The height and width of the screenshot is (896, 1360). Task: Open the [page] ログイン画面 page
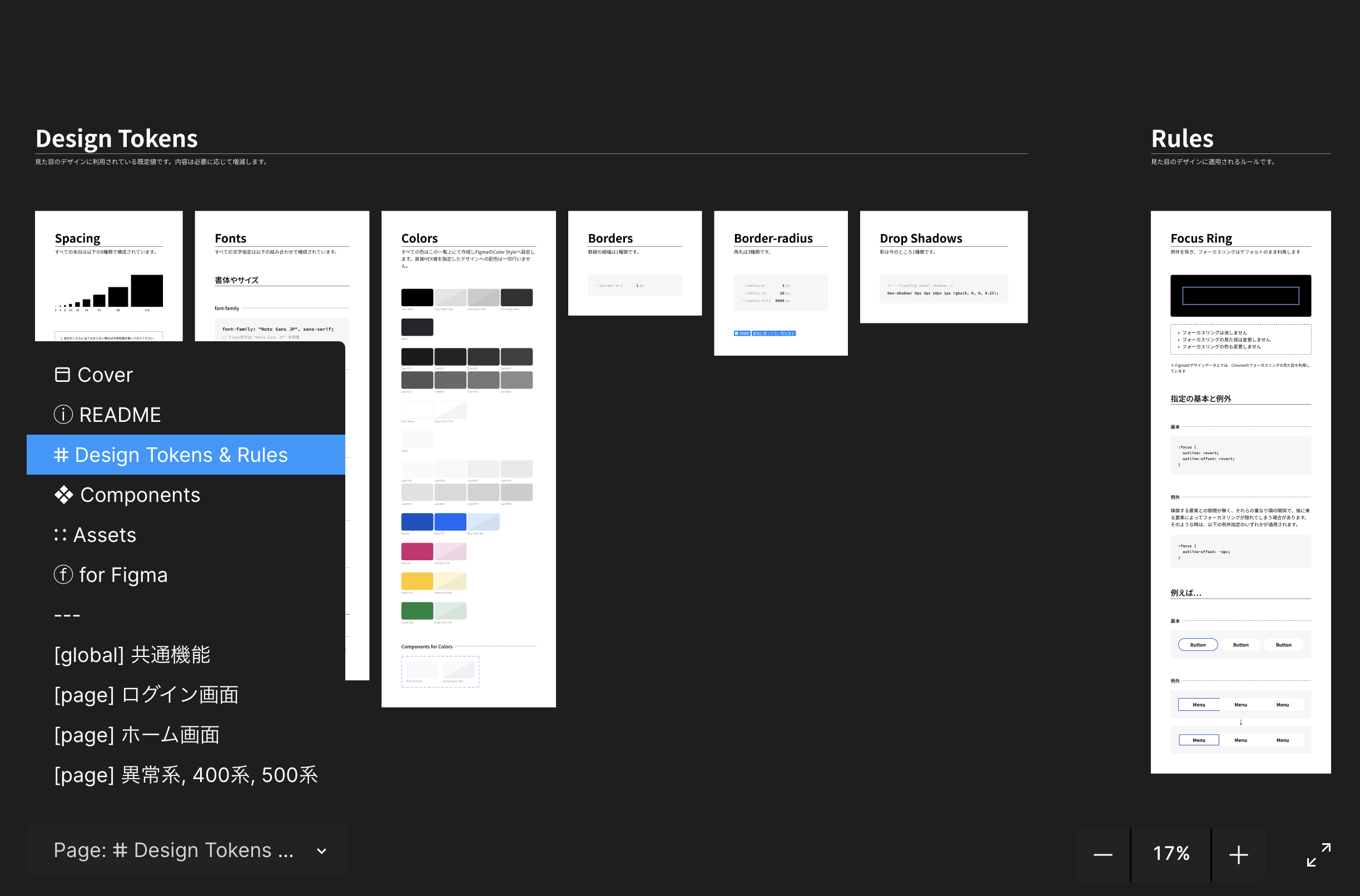(x=186, y=695)
